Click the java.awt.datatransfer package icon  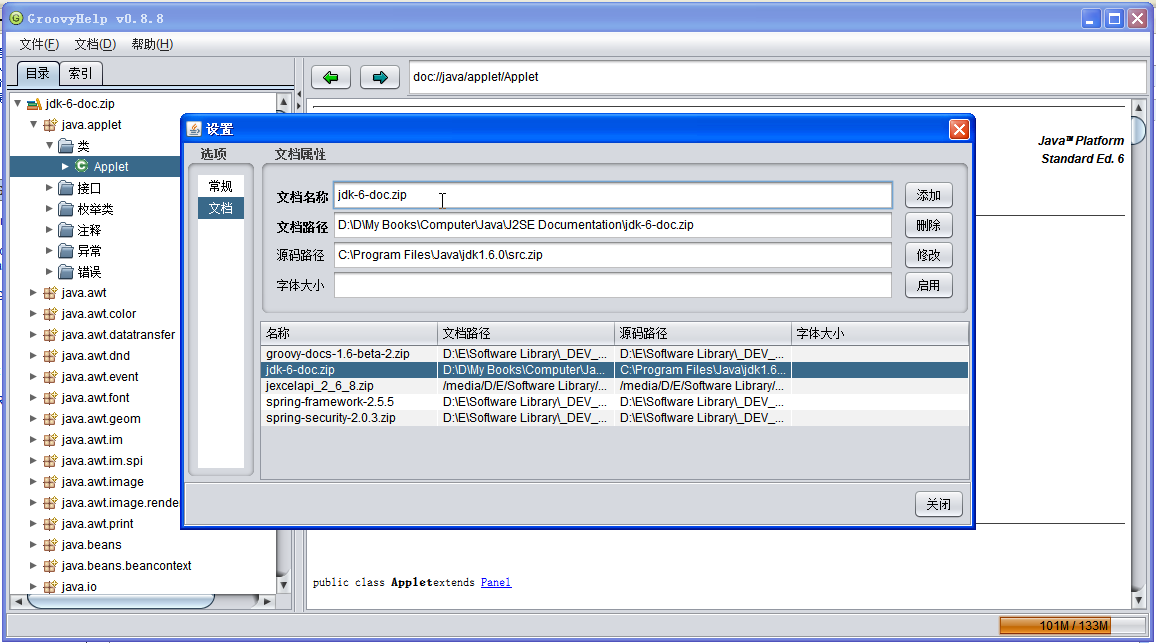[50, 335]
